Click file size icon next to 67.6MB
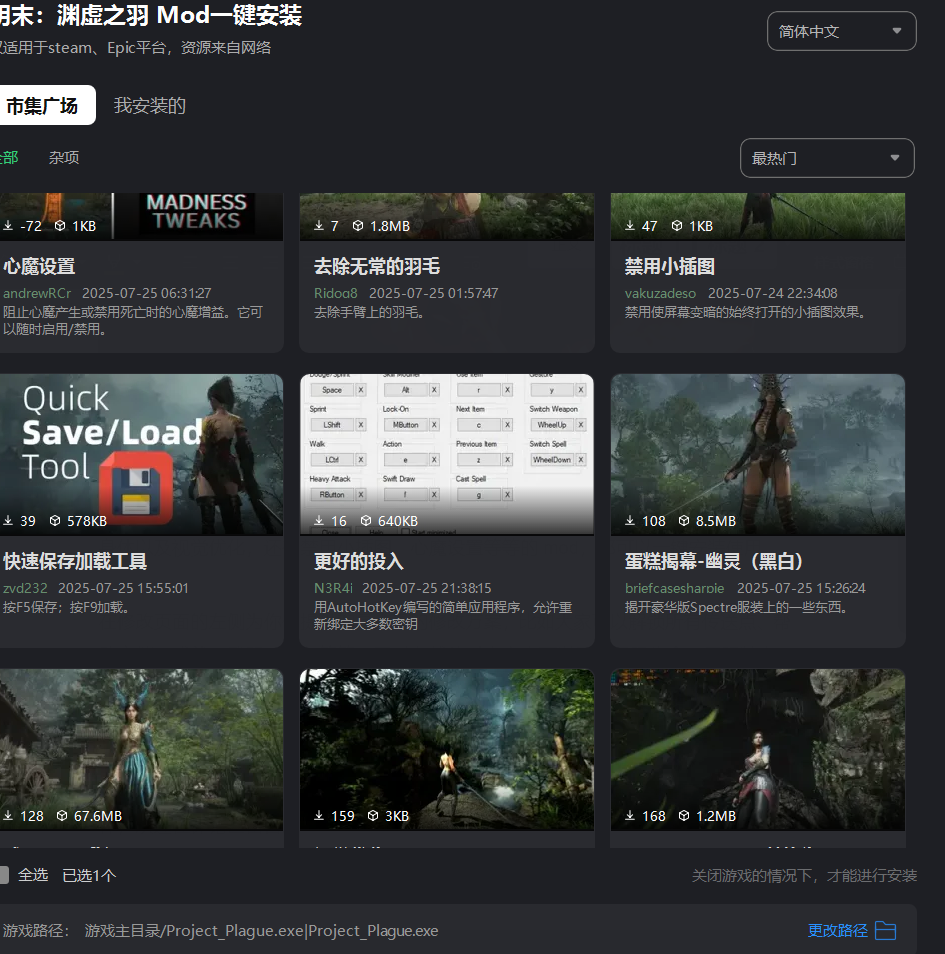The height and width of the screenshot is (954, 945). [x=62, y=816]
